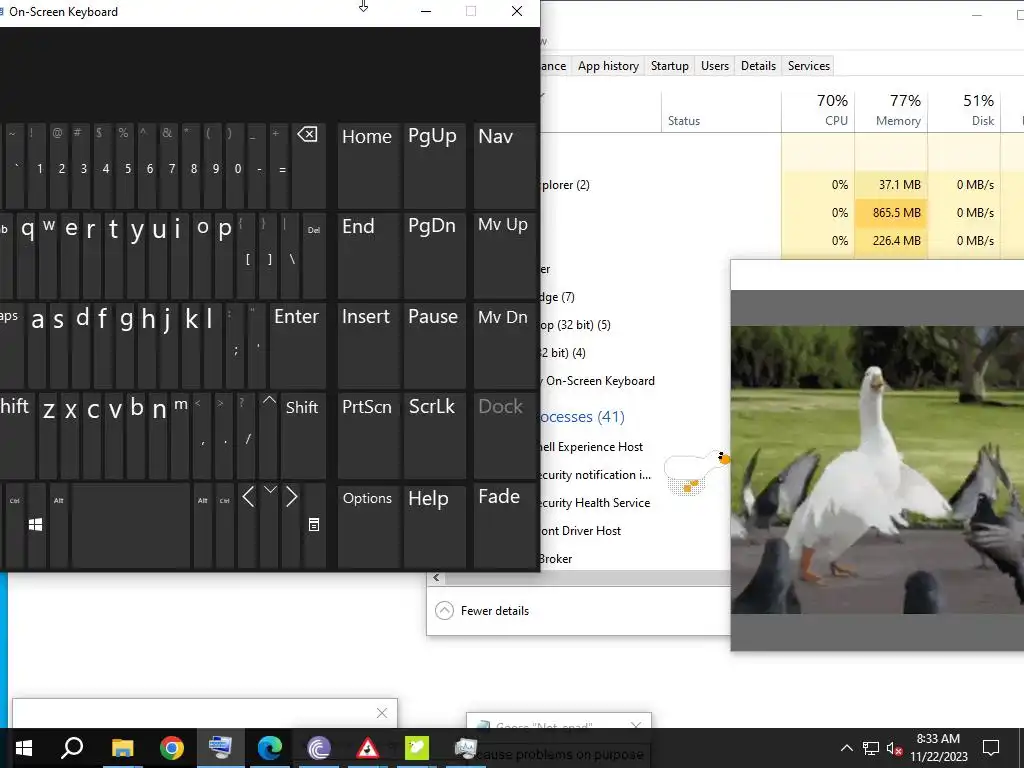Click the scrollbar left arrow in Task Manager
Screen dimensions: 1024x768
pyautogui.click(x=436, y=577)
